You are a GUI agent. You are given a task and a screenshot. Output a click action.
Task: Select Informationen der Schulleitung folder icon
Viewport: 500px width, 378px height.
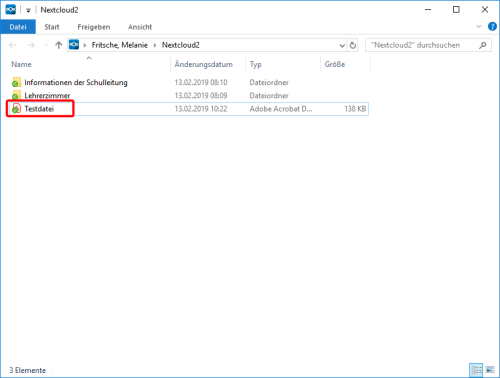[x=16, y=82]
